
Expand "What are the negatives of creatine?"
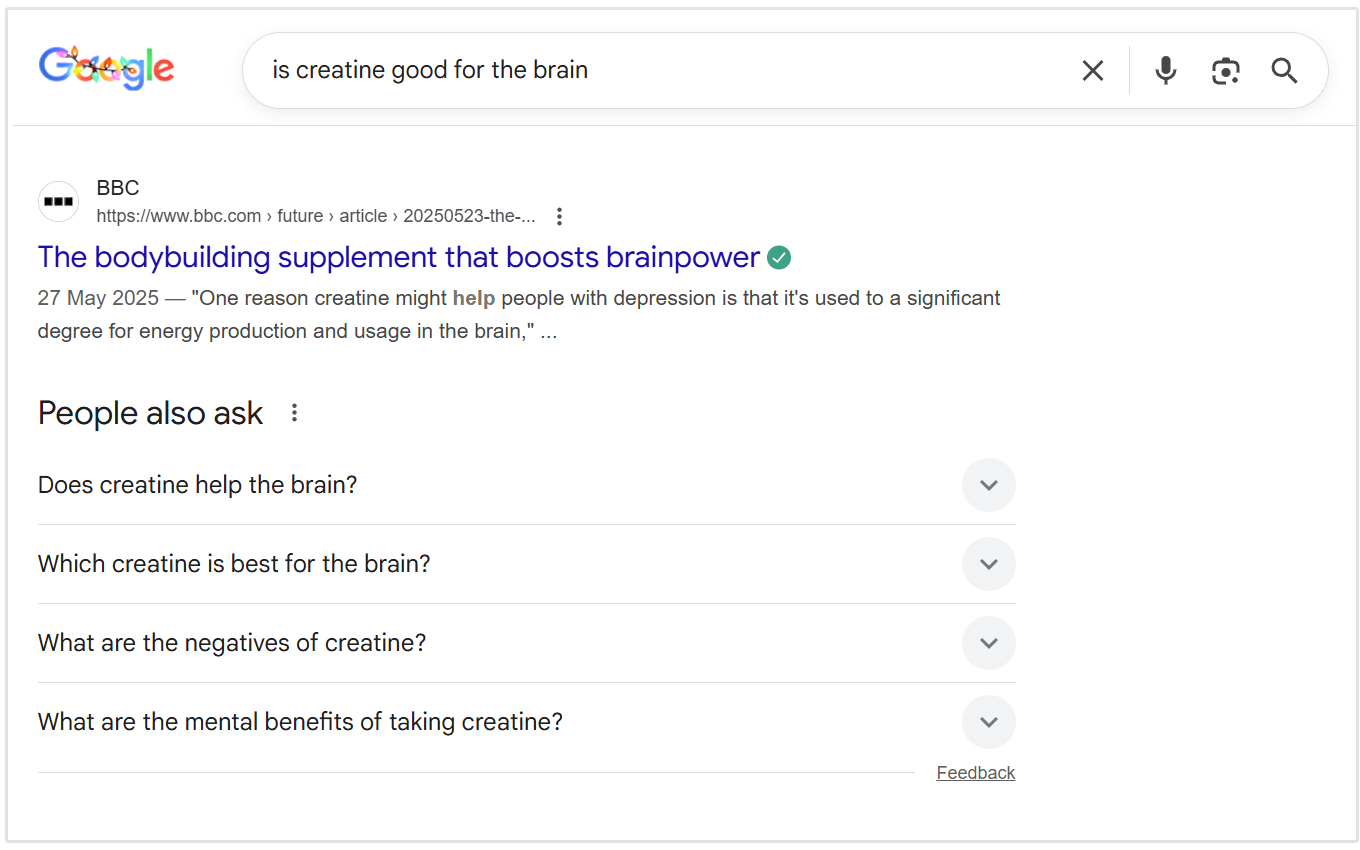988,643
